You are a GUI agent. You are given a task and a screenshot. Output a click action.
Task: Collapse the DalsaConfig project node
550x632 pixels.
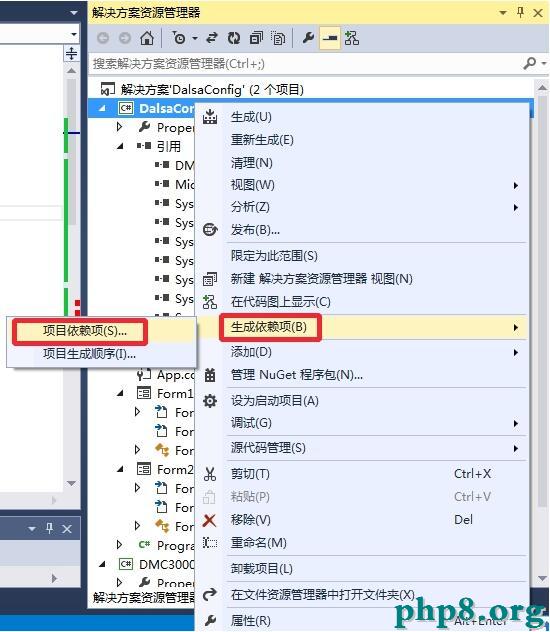(x=102, y=108)
